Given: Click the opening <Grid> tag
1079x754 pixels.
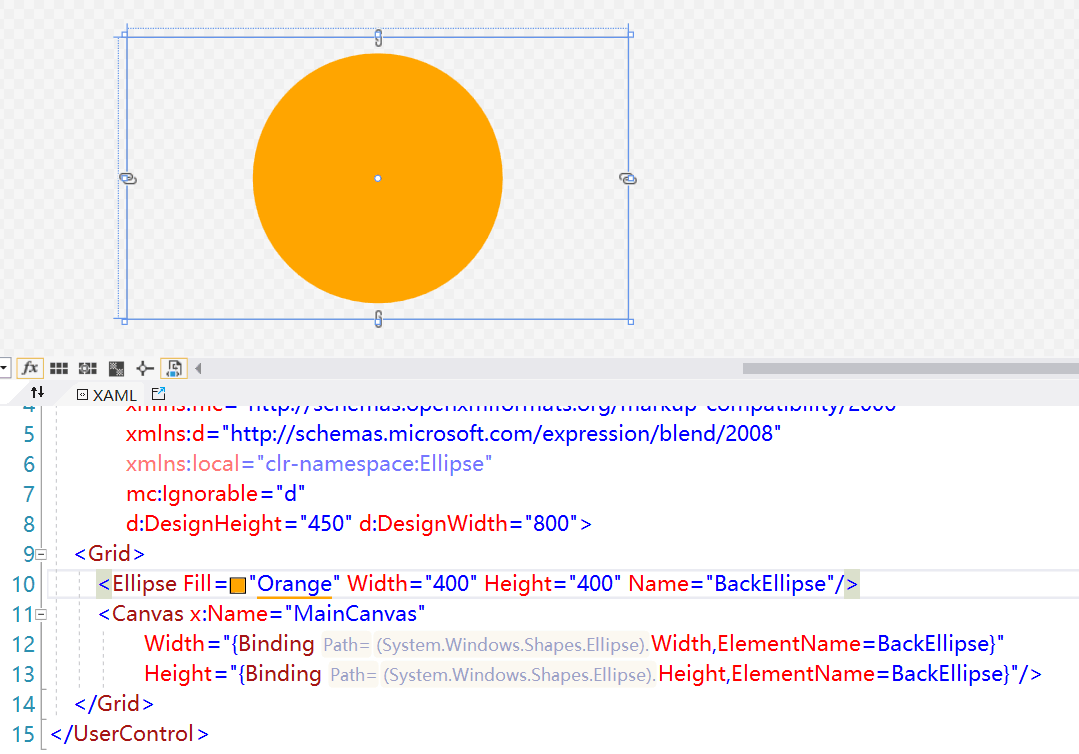Looking at the screenshot, I should coord(109,554).
